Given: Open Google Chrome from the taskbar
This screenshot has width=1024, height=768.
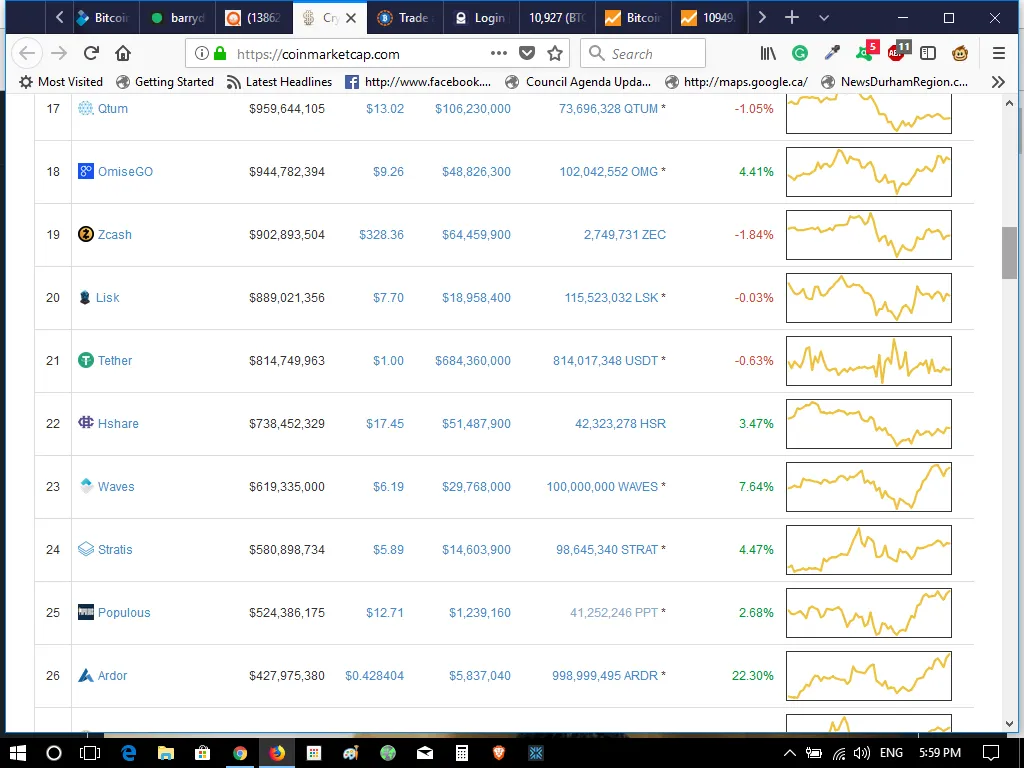Looking at the screenshot, I should tap(240, 753).
